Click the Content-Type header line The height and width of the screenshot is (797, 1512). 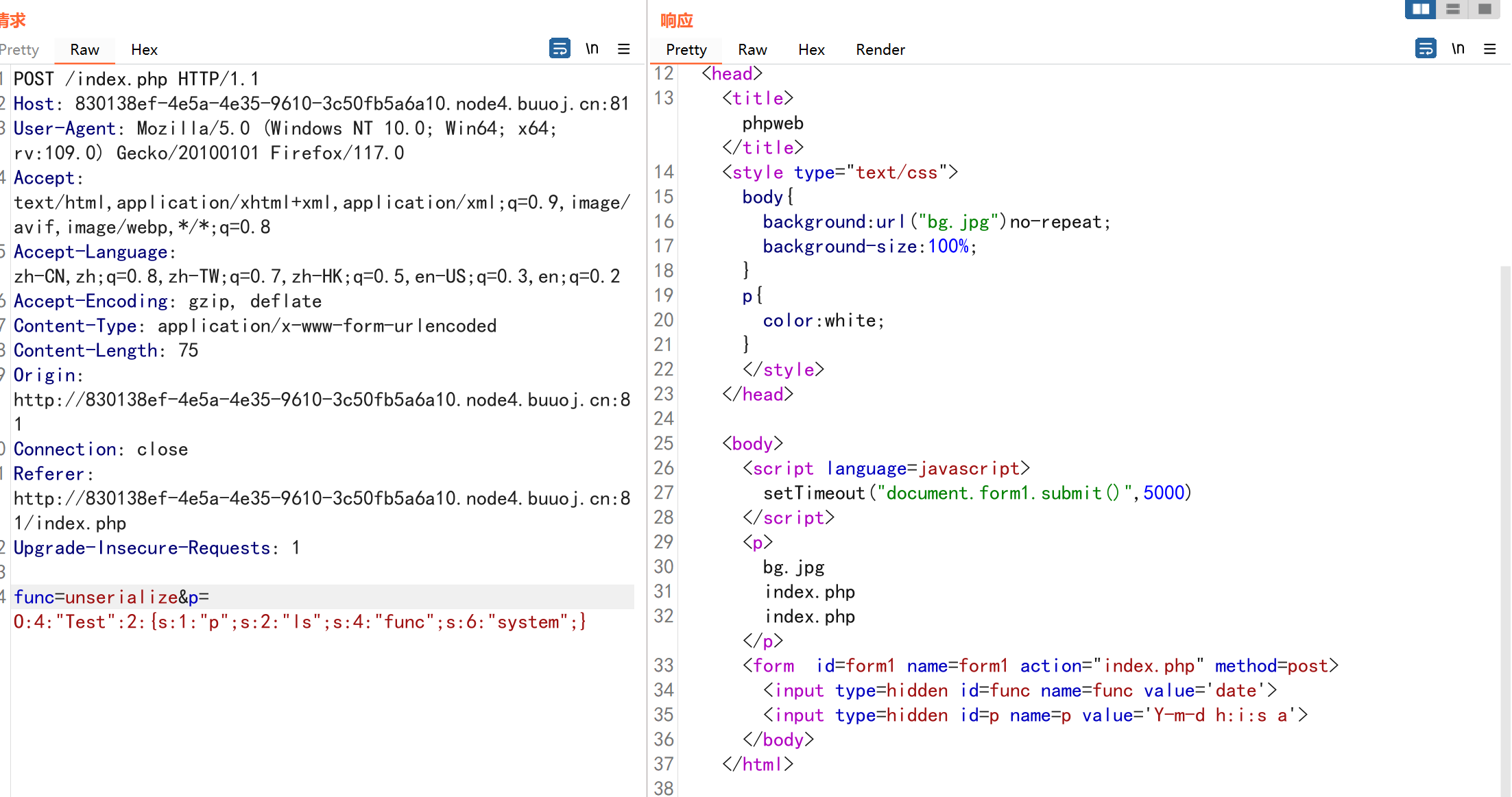pos(255,326)
